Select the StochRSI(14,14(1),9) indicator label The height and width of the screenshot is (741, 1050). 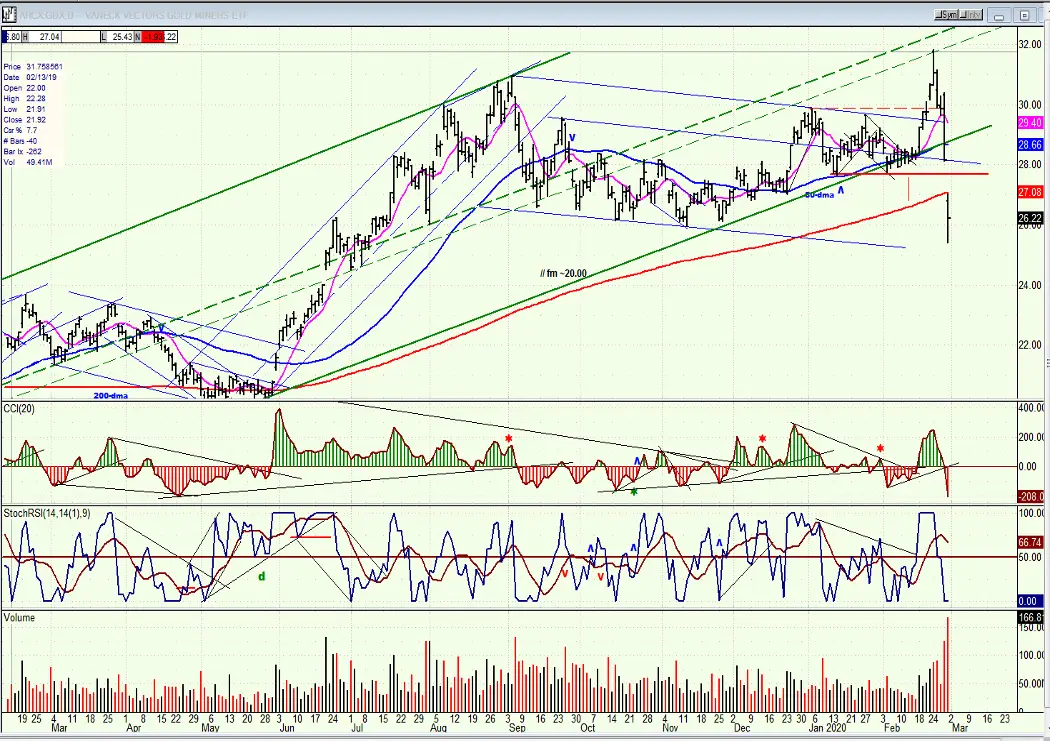click(47, 513)
